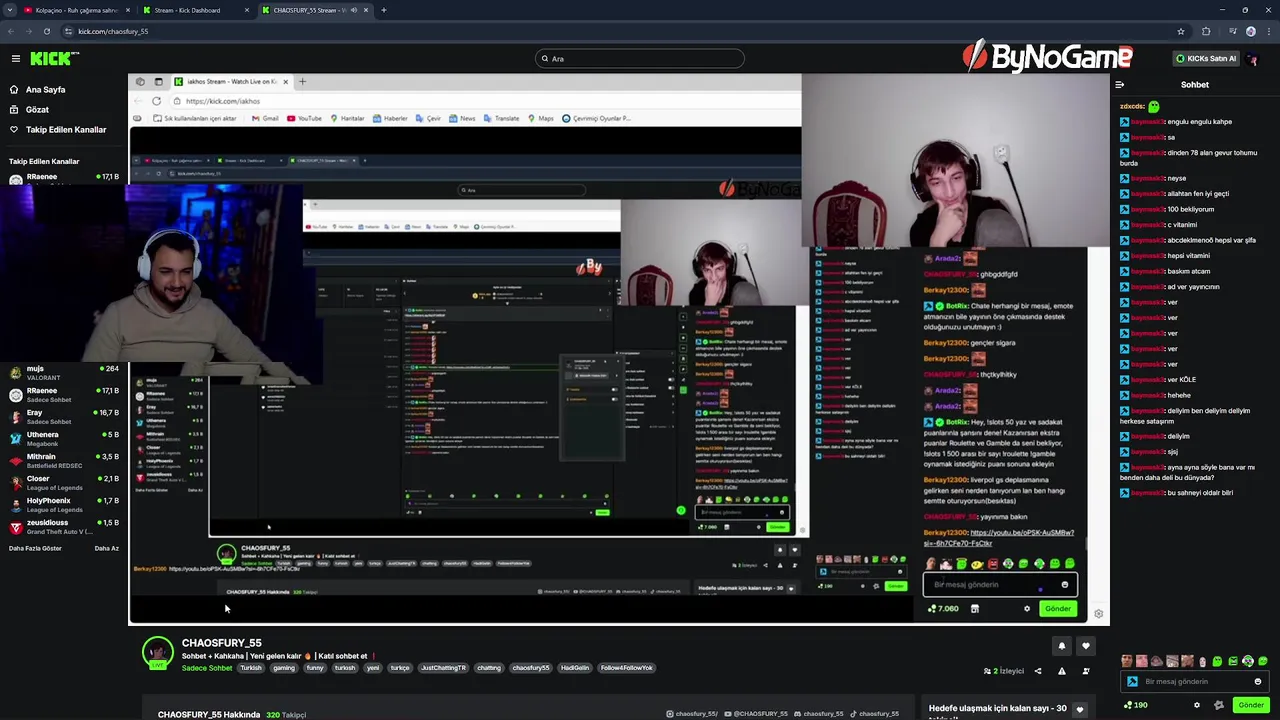Open a new Chrome tab

tap(384, 10)
